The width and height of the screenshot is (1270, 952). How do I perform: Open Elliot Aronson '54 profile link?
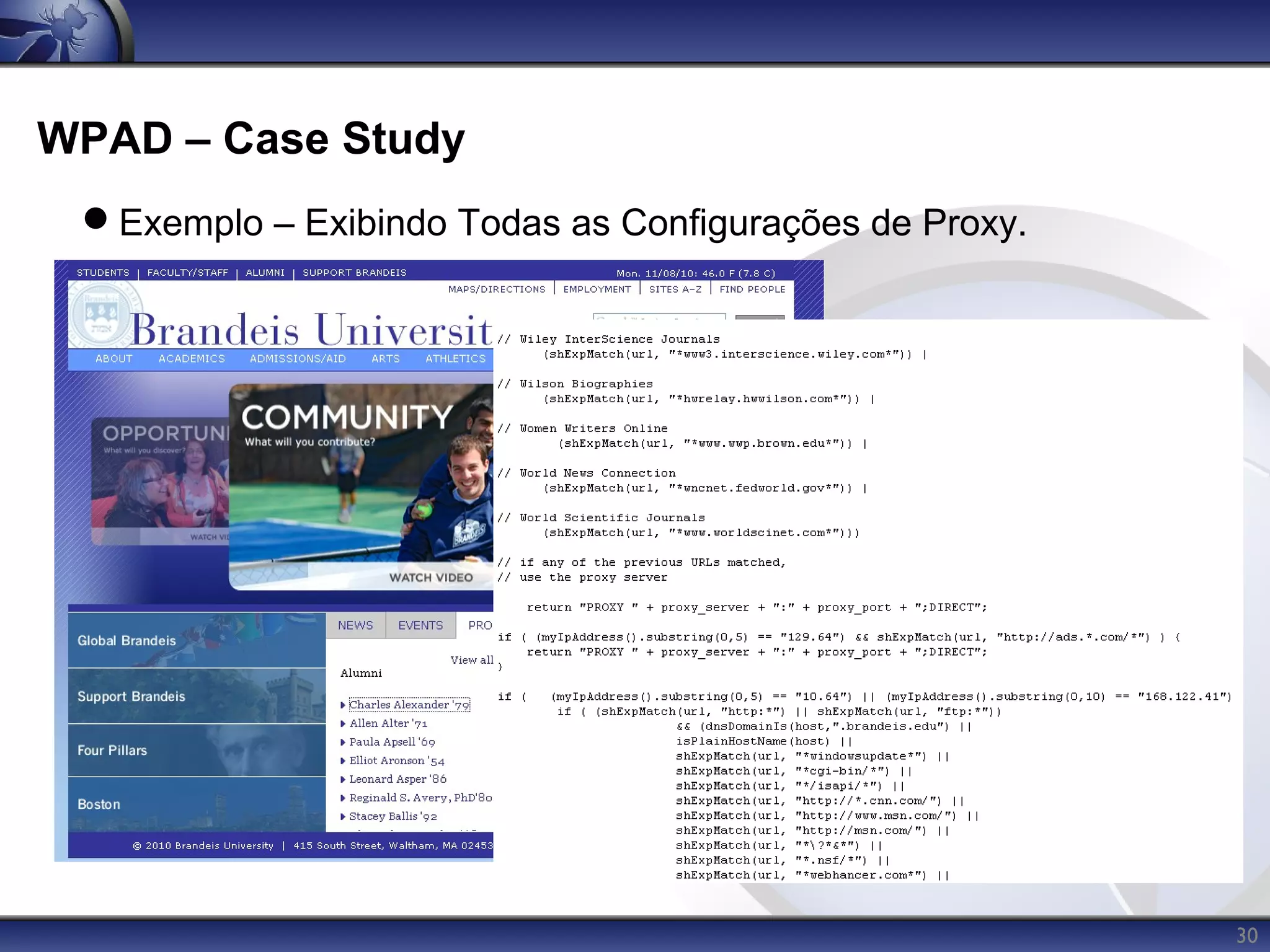pos(397,760)
